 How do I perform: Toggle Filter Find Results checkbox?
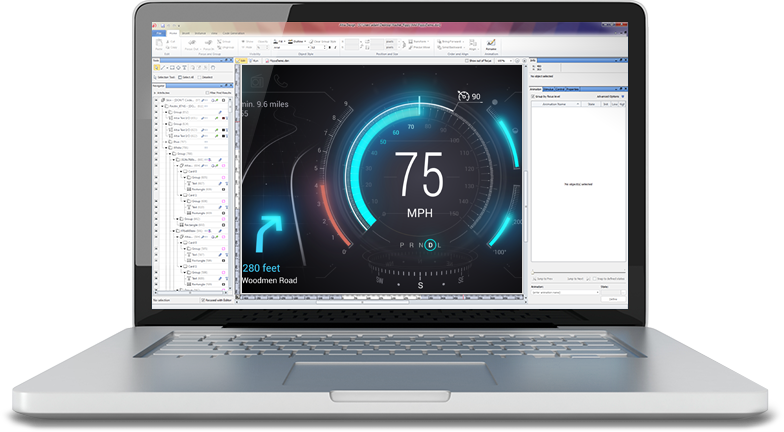point(208,93)
